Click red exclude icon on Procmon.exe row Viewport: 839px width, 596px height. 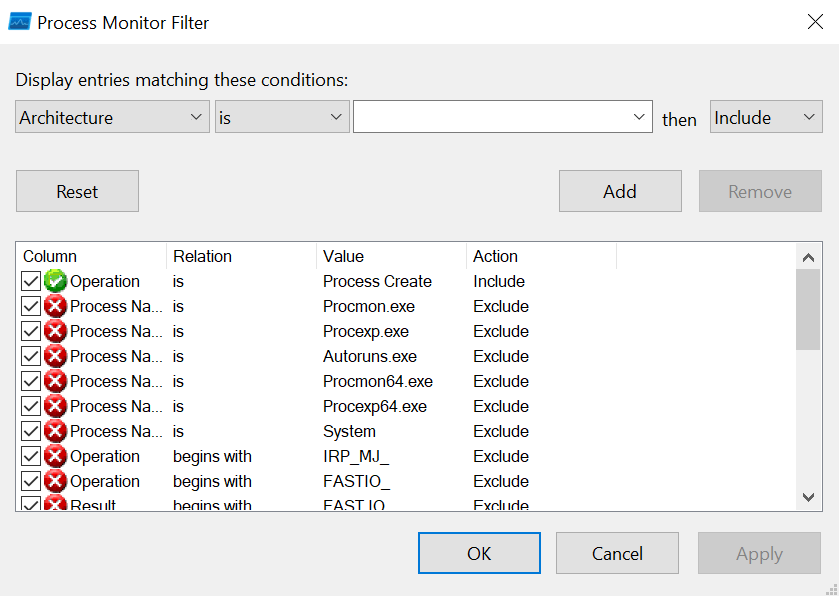point(55,307)
